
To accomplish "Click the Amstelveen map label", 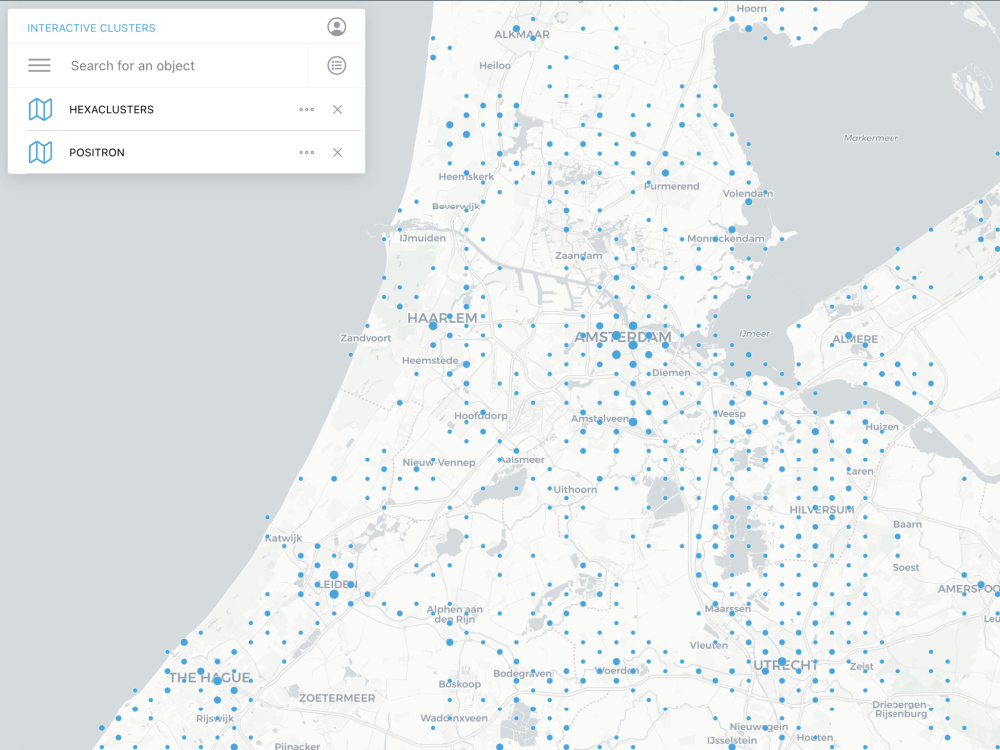I will pyautogui.click(x=599, y=419).
